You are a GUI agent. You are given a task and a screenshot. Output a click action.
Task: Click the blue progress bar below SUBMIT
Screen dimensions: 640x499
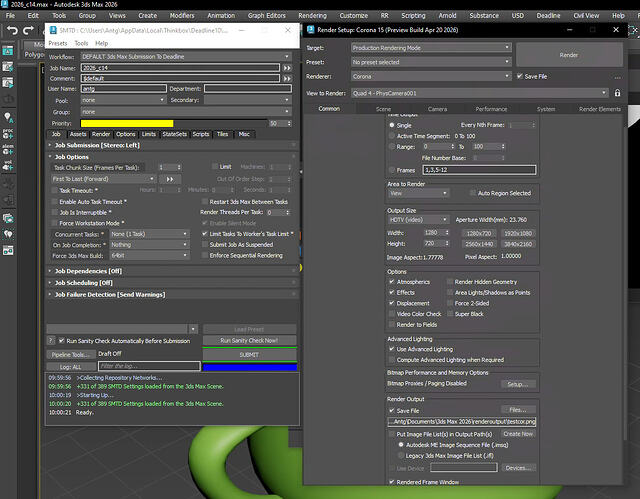click(x=249, y=368)
